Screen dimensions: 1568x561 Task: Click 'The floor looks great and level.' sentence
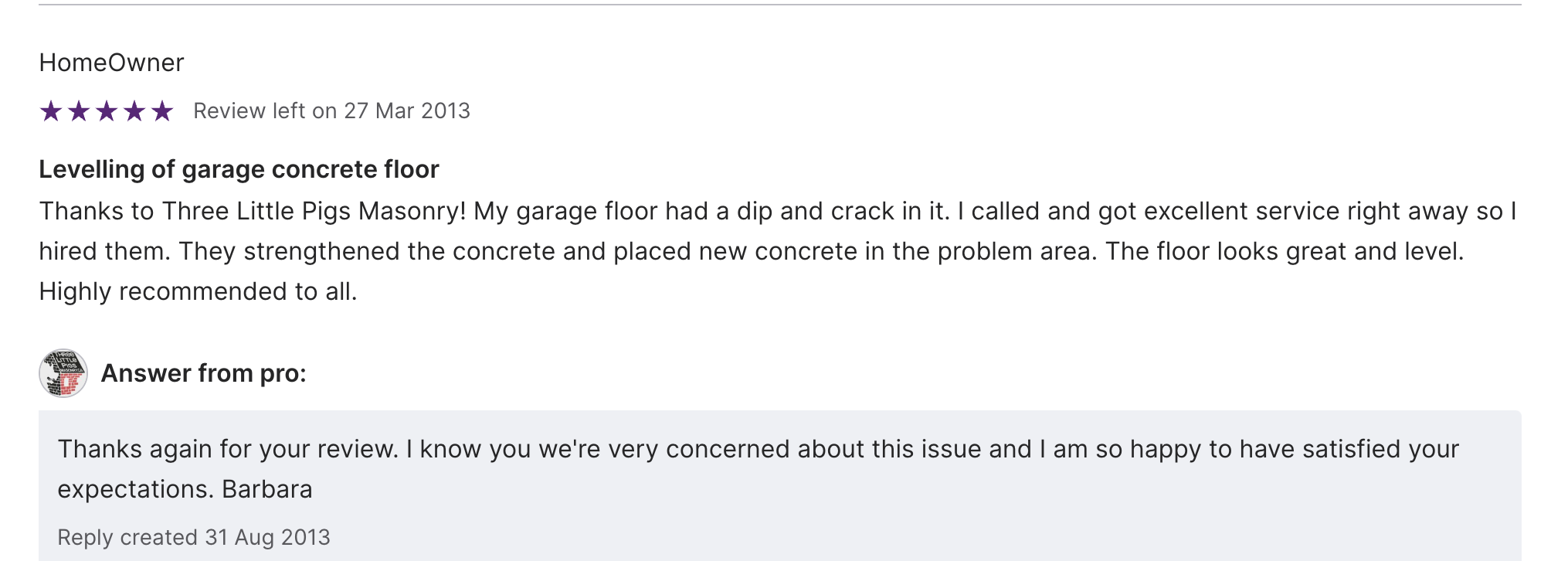[x=1284, y=251]
